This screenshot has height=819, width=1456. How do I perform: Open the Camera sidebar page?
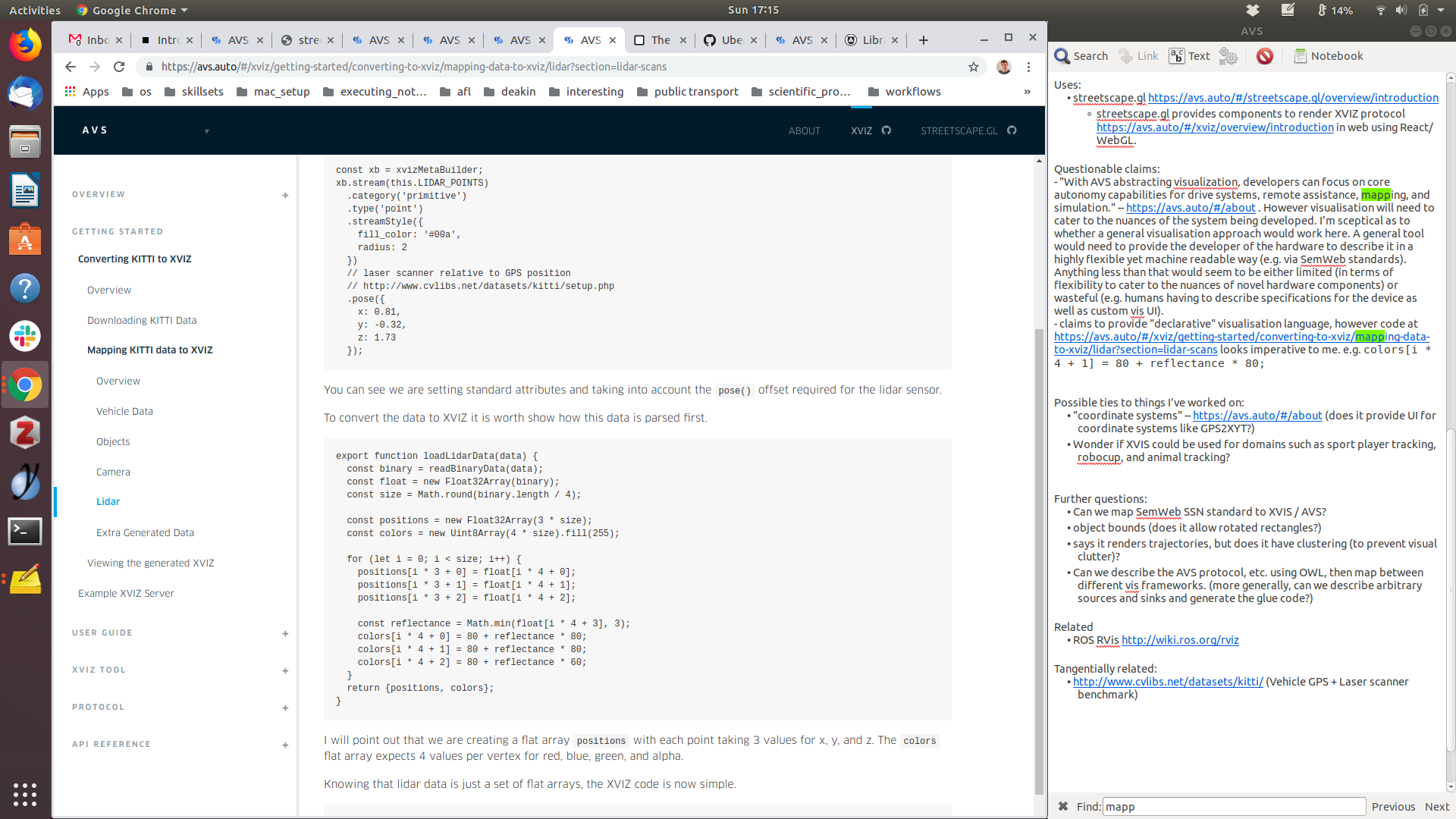pyautogui.click(x=113, y=472)
